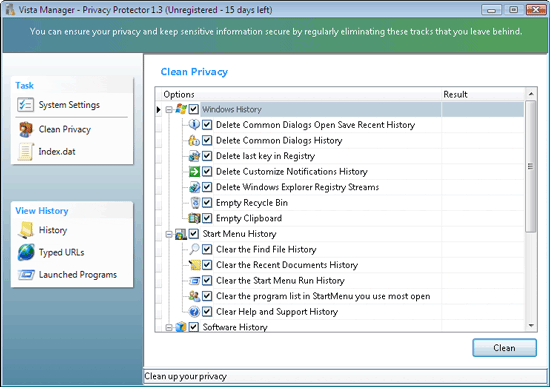This screenshot has width=550, height=387.
Task: Open the Typed URLs globe icon
Action: click(26, 252)
